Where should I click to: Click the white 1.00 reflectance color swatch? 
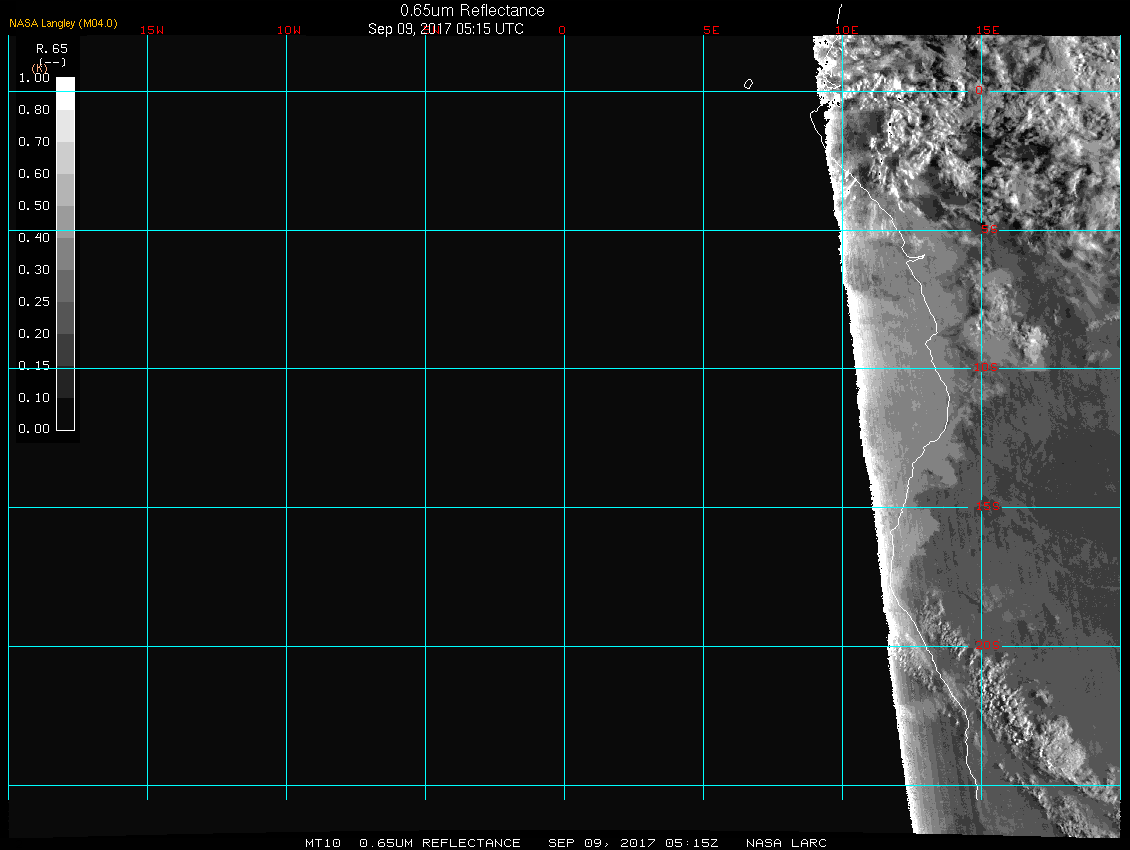click(65, 85)
